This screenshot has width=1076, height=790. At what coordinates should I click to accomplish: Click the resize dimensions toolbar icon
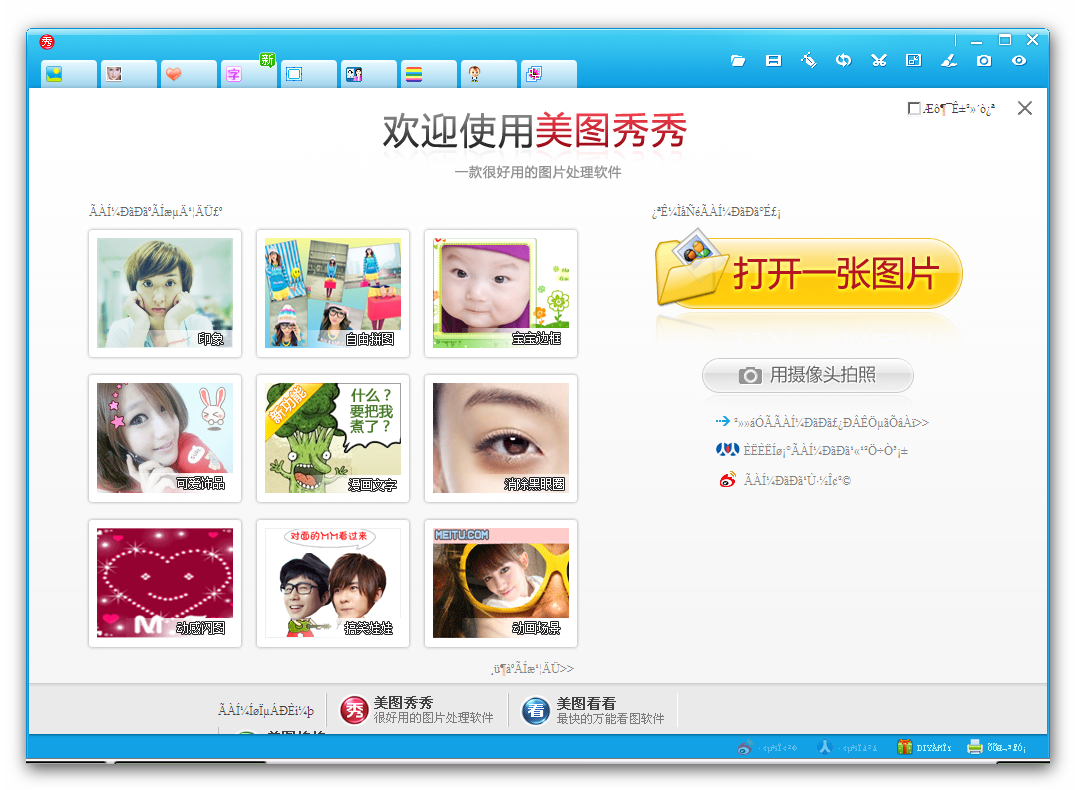(913, 60)
